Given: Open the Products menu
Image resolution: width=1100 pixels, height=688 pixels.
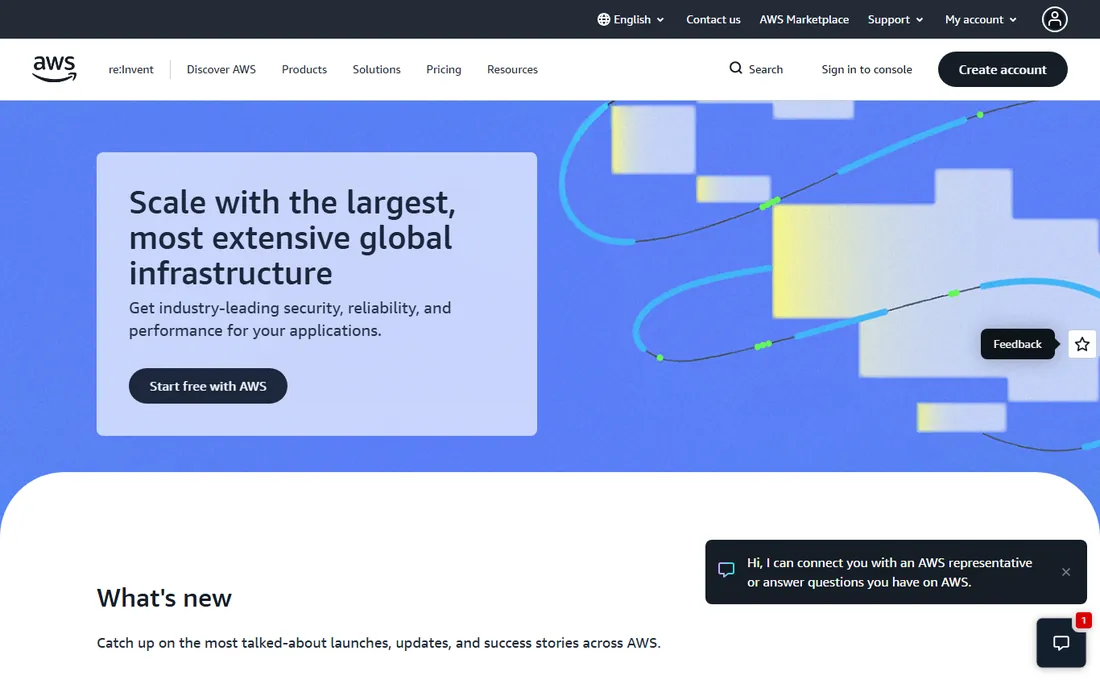Looking at the screenshot, I should pos(304,69).
